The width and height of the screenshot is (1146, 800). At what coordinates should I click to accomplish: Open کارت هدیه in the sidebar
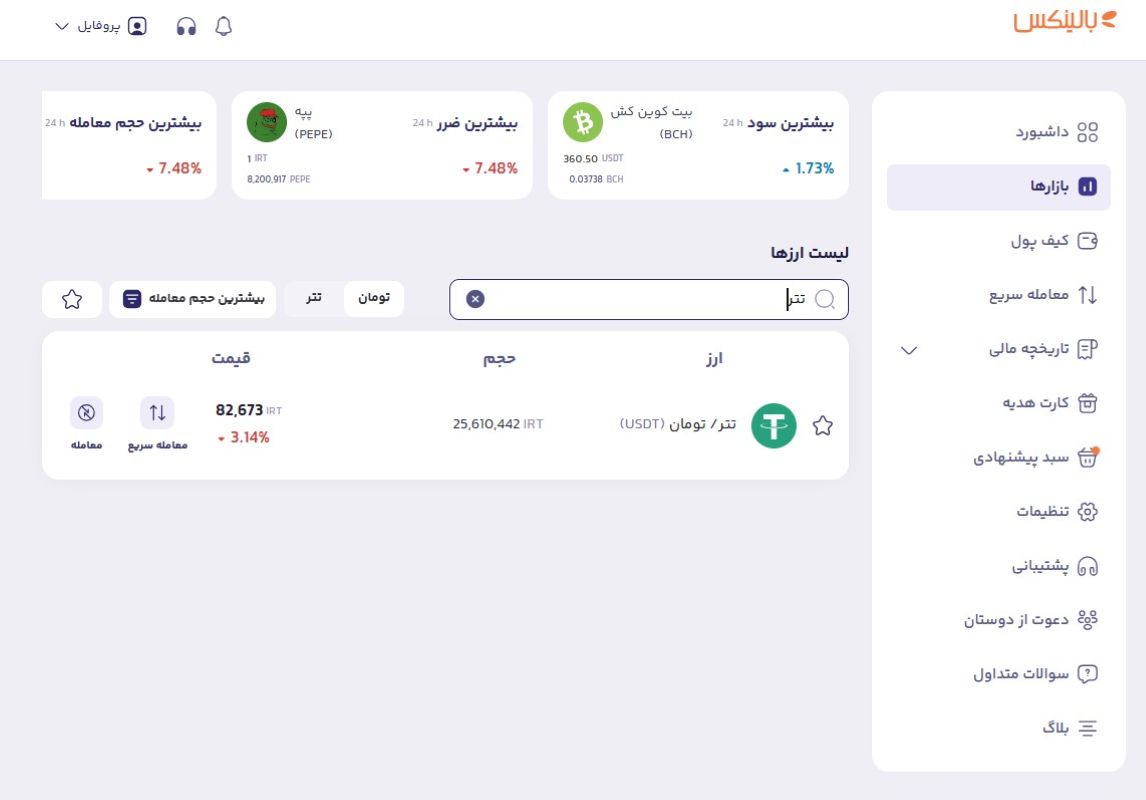998,403
